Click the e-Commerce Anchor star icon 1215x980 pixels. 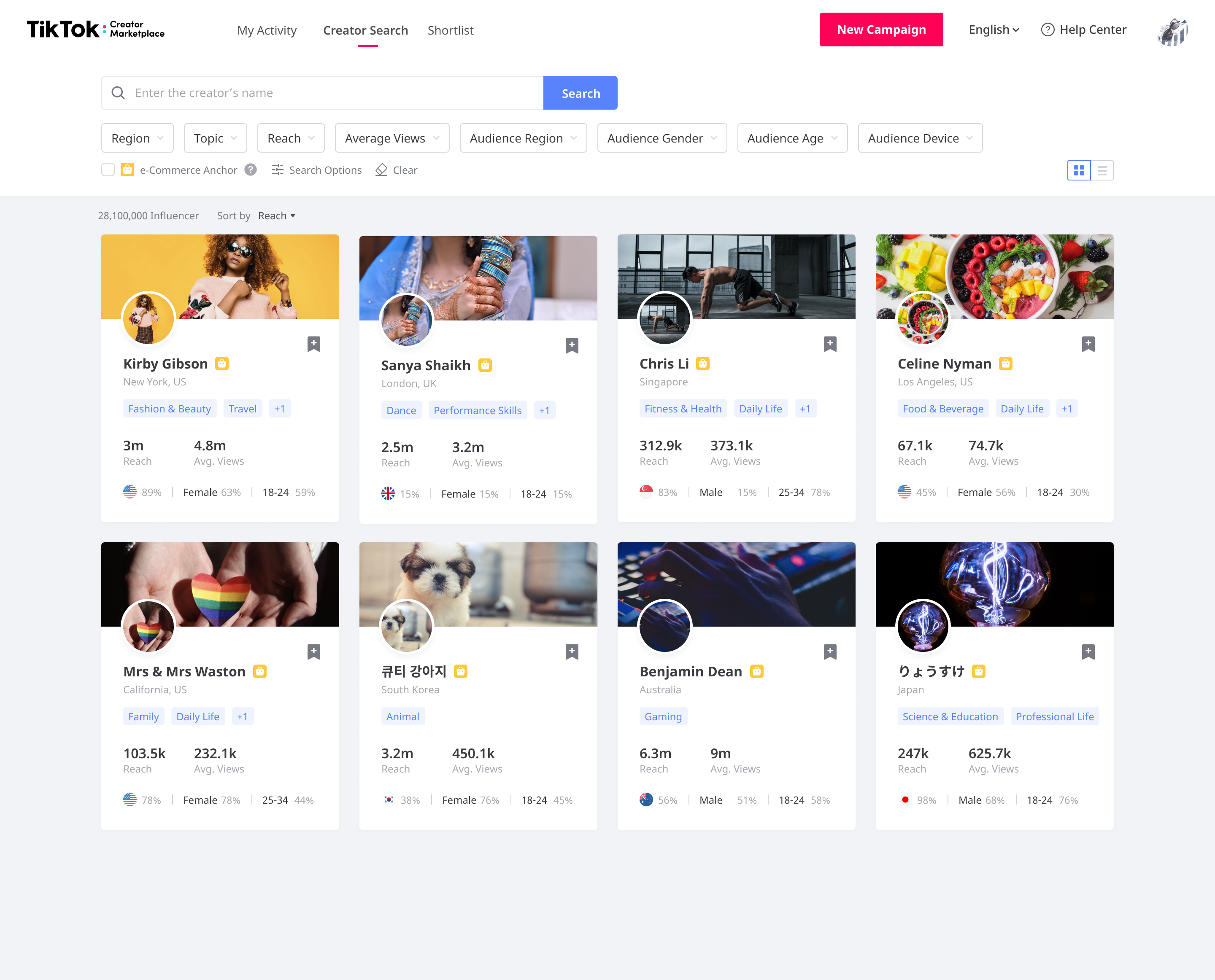coord(128,169)
